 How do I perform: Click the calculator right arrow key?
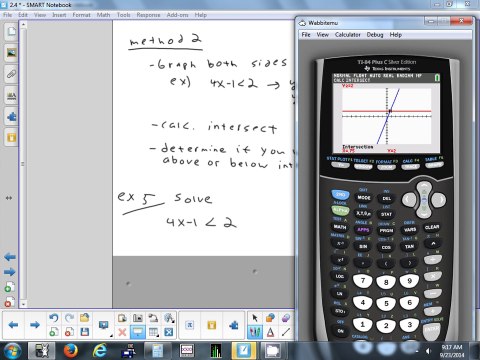tap(439, 200)
